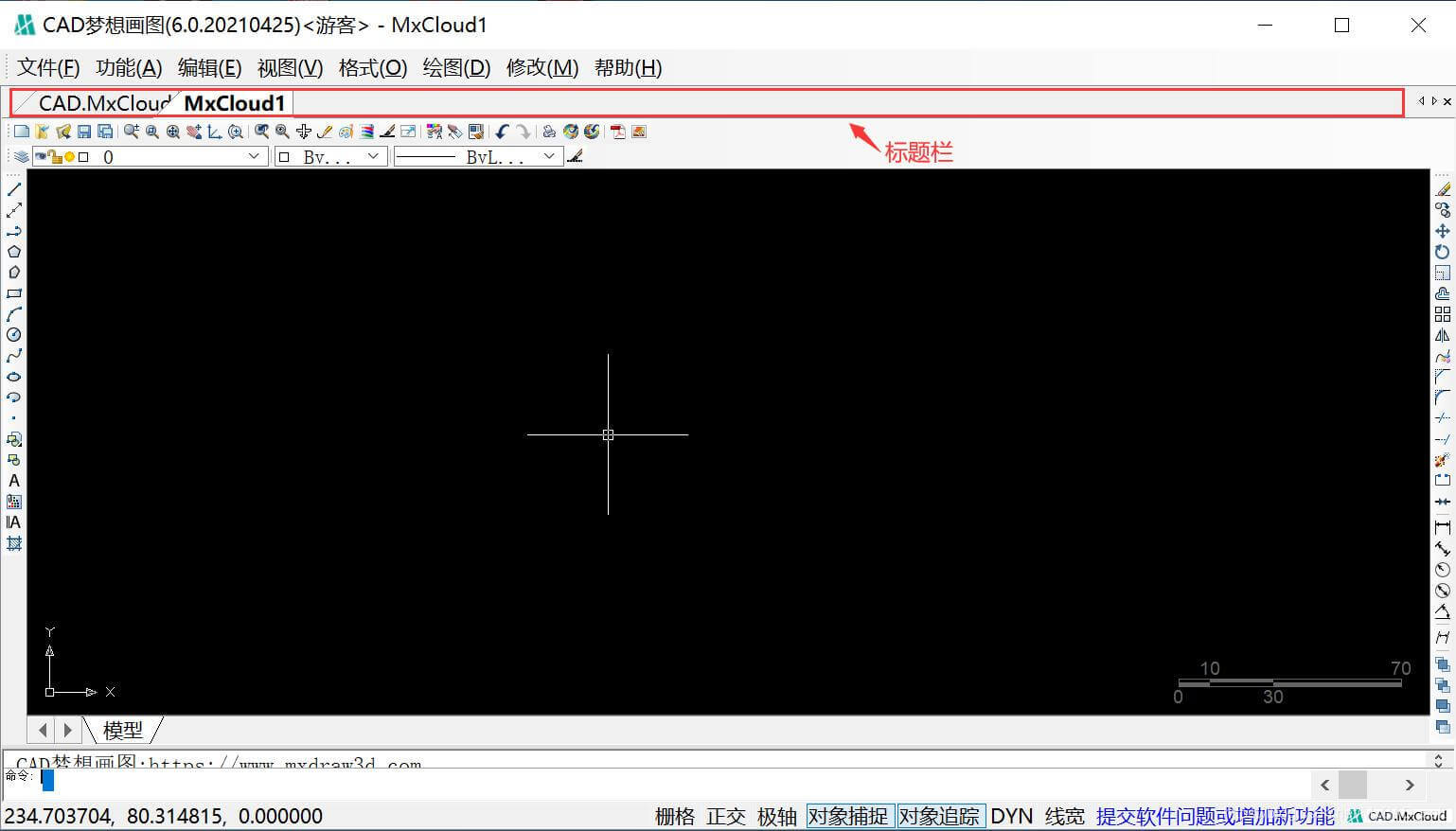Image resolution: width=1456 pixels, height=831 pixels.
Task: Open the 绘图(D) menu
Action: (456, 68)
